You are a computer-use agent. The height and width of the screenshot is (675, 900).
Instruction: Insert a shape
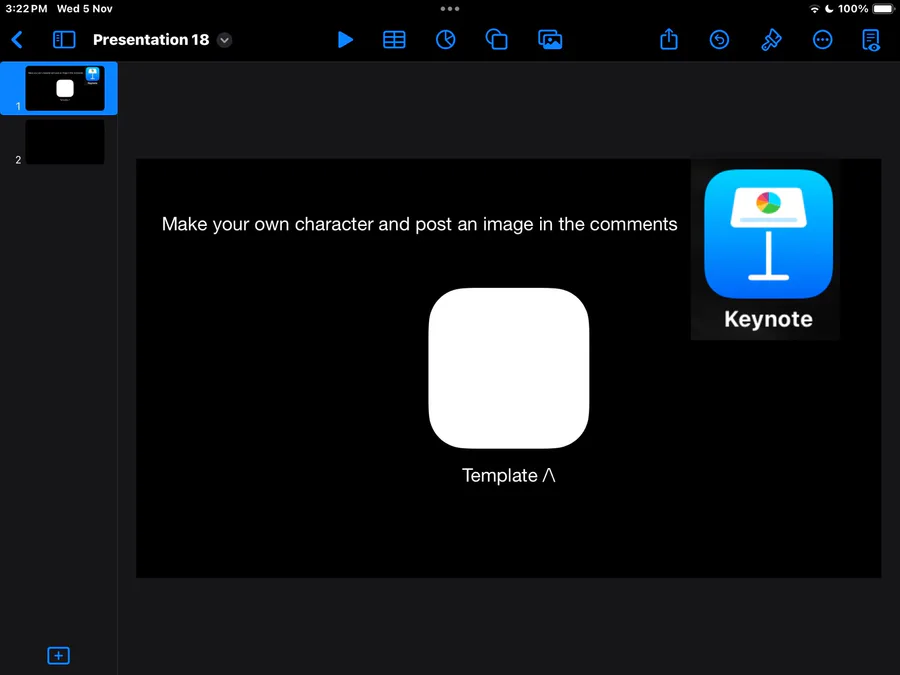pos(496,40)
